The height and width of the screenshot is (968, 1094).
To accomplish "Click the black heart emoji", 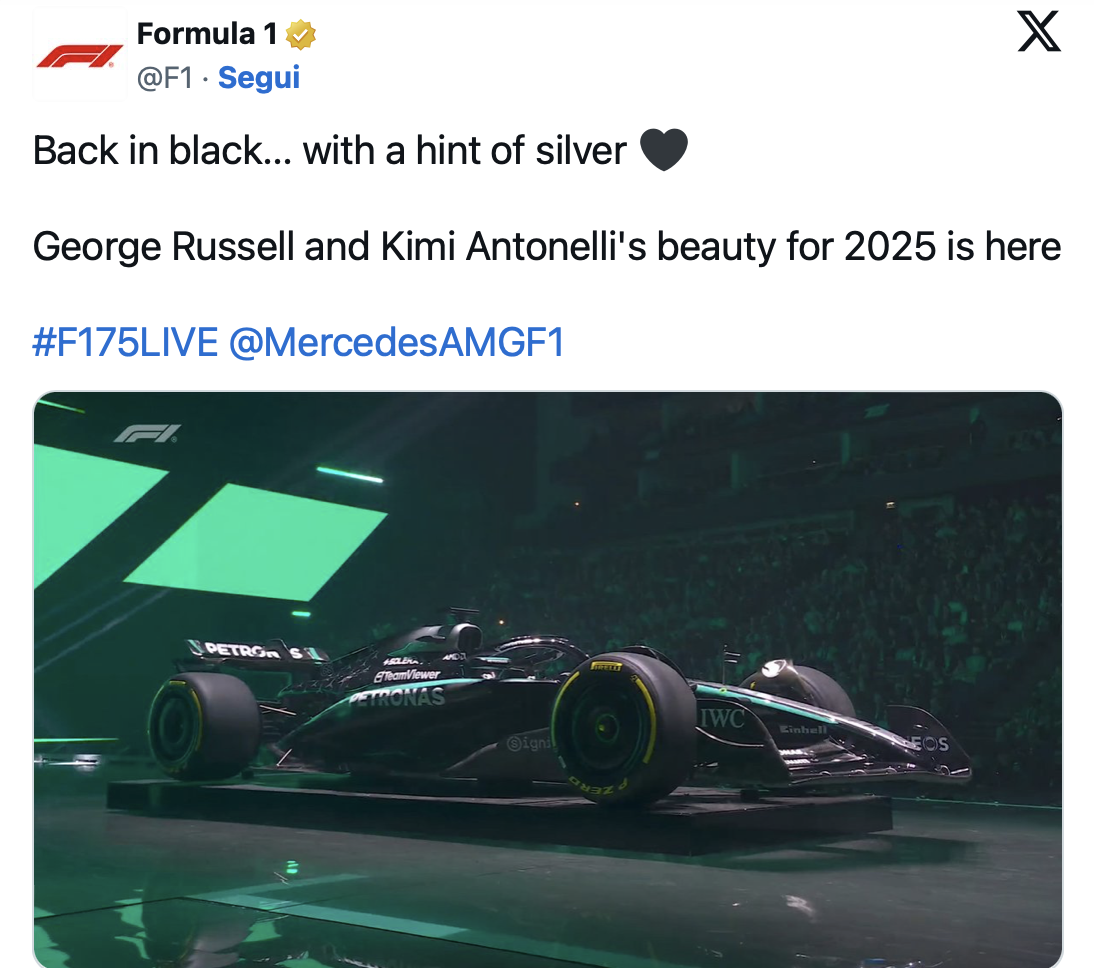I will 664,149.
